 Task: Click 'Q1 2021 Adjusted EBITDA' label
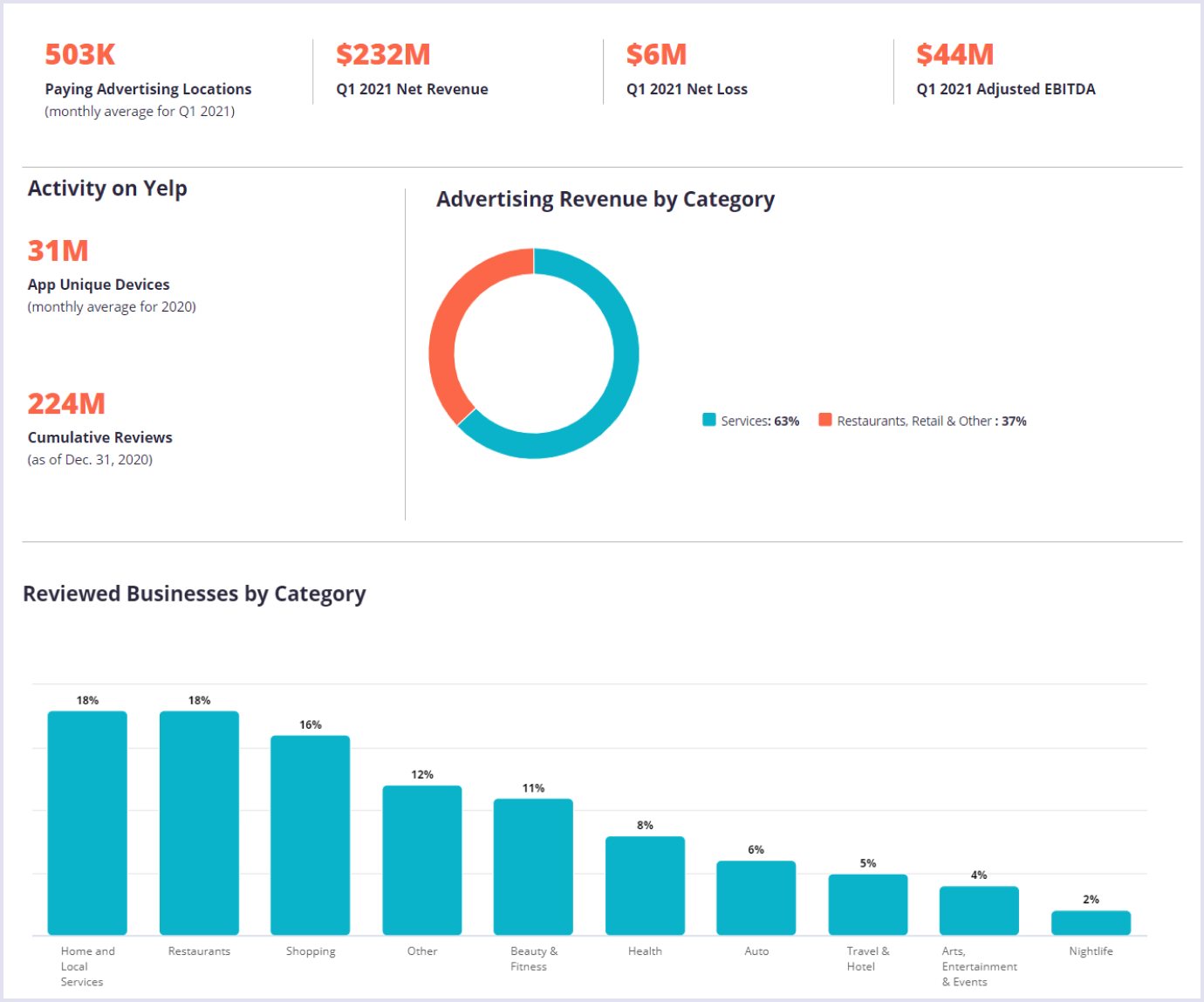pos(1006,89)
